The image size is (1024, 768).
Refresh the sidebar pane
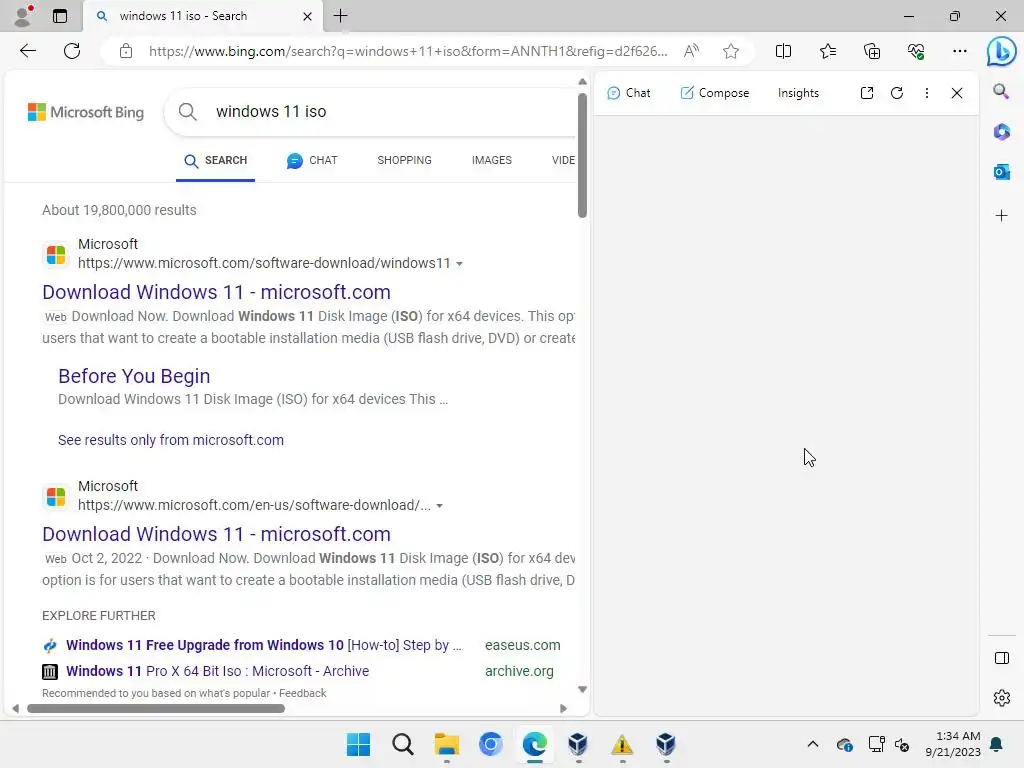897,93
